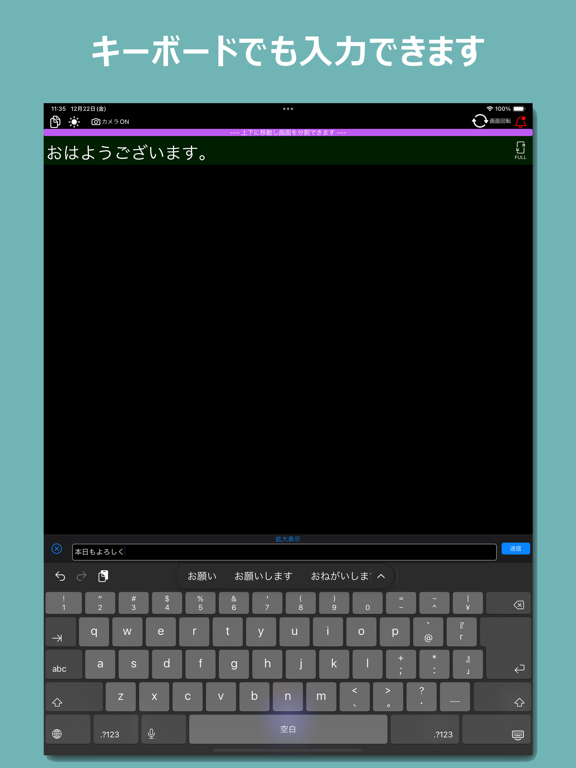Tap the Wi-Fi status icon
The width and height of the screenshot is (576, 768).
click(x=489, y=109)
